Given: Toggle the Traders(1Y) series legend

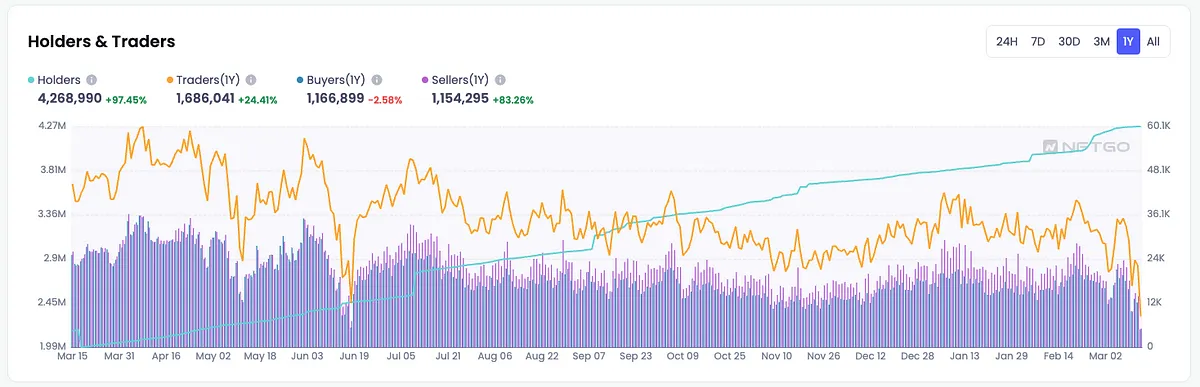Looking at the screenshot, I should (x=204, y=80).
